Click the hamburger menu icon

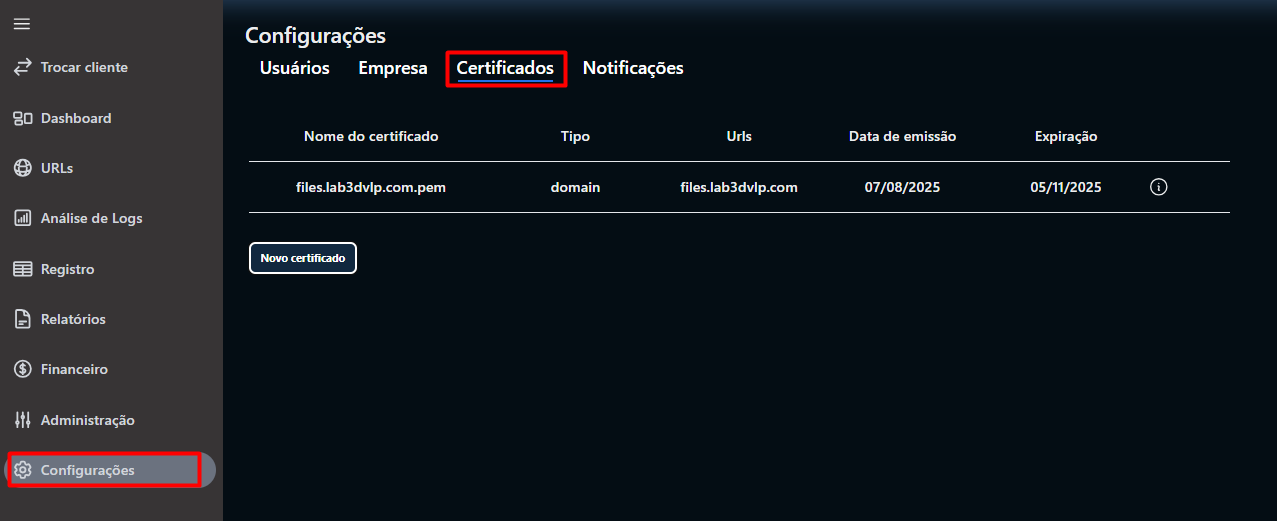21,24
